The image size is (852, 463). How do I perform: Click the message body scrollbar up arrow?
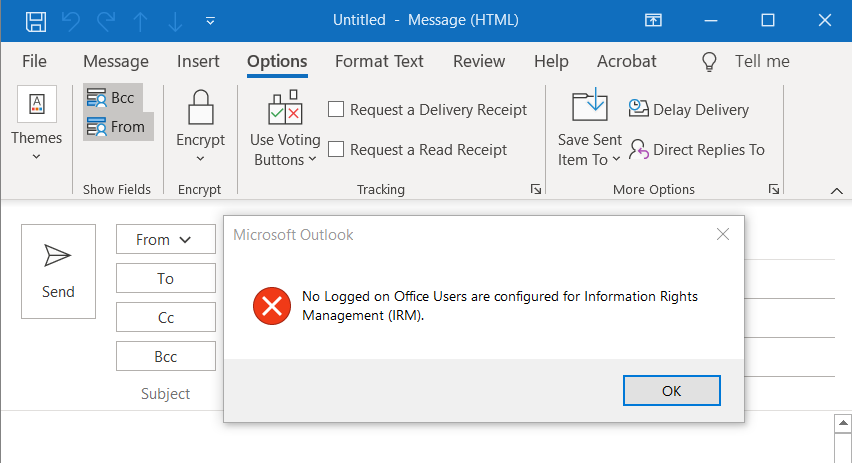pyautogui.click(x=843, y=423)
